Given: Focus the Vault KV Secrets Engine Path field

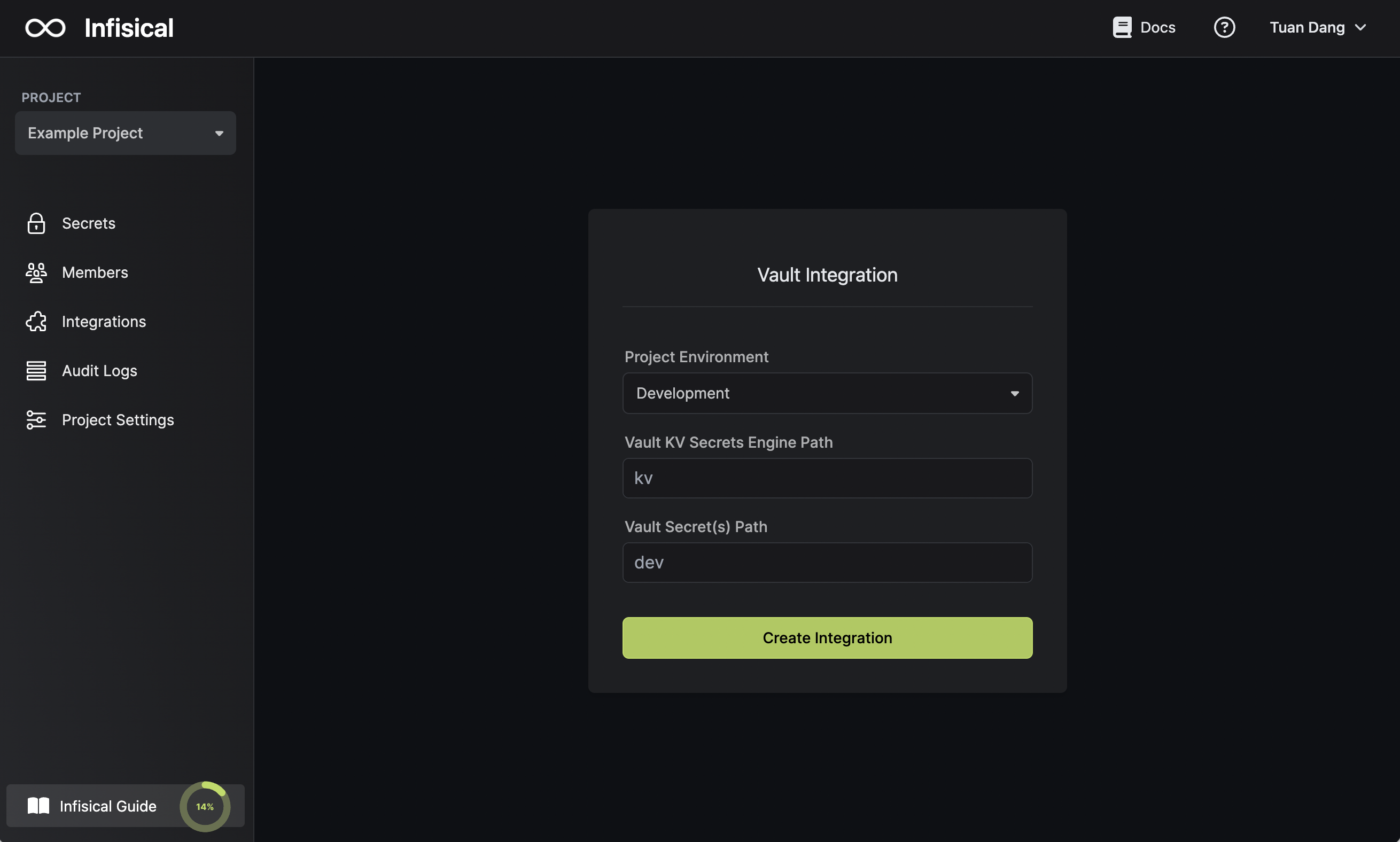Looking at the screenshot, I should [x=827, y=478].
